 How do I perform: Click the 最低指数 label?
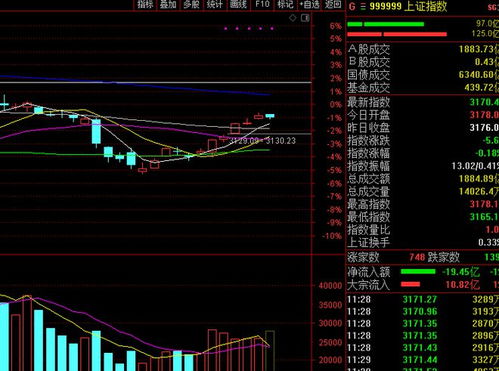click(369, 217)
